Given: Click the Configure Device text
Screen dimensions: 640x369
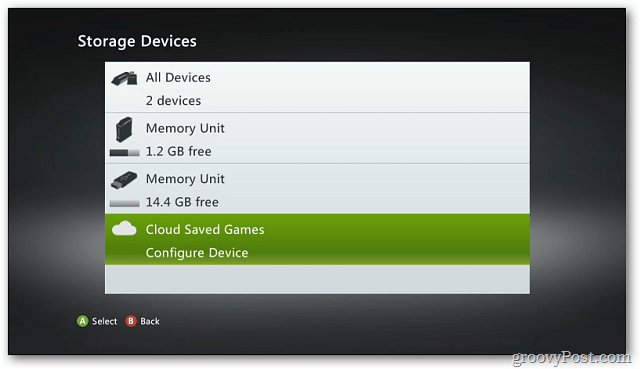Looking at the screenshot, I should click(x=197, y=253).
